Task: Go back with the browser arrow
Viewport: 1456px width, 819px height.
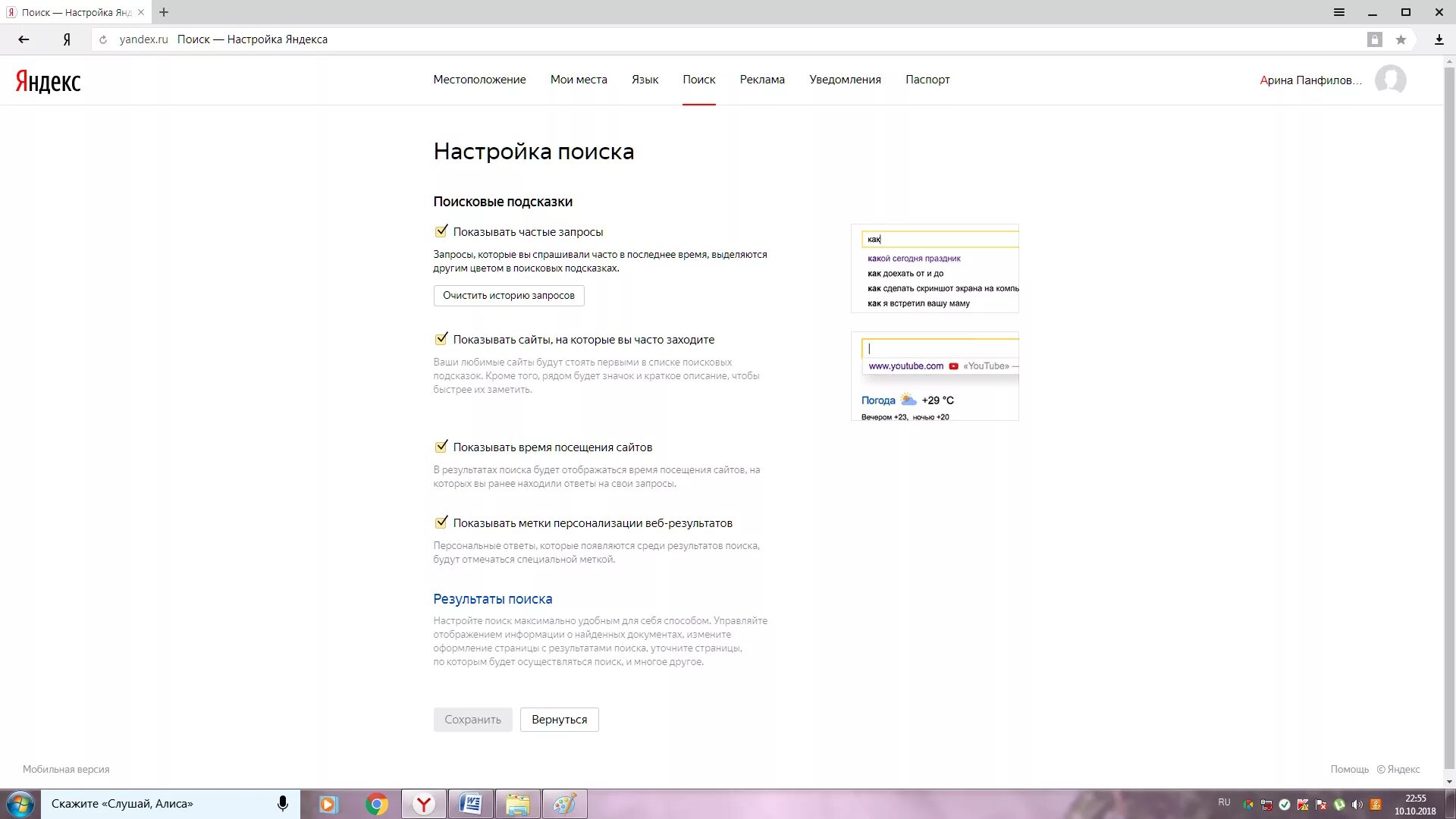Action: pyautogui.click(x=24, y=39)
